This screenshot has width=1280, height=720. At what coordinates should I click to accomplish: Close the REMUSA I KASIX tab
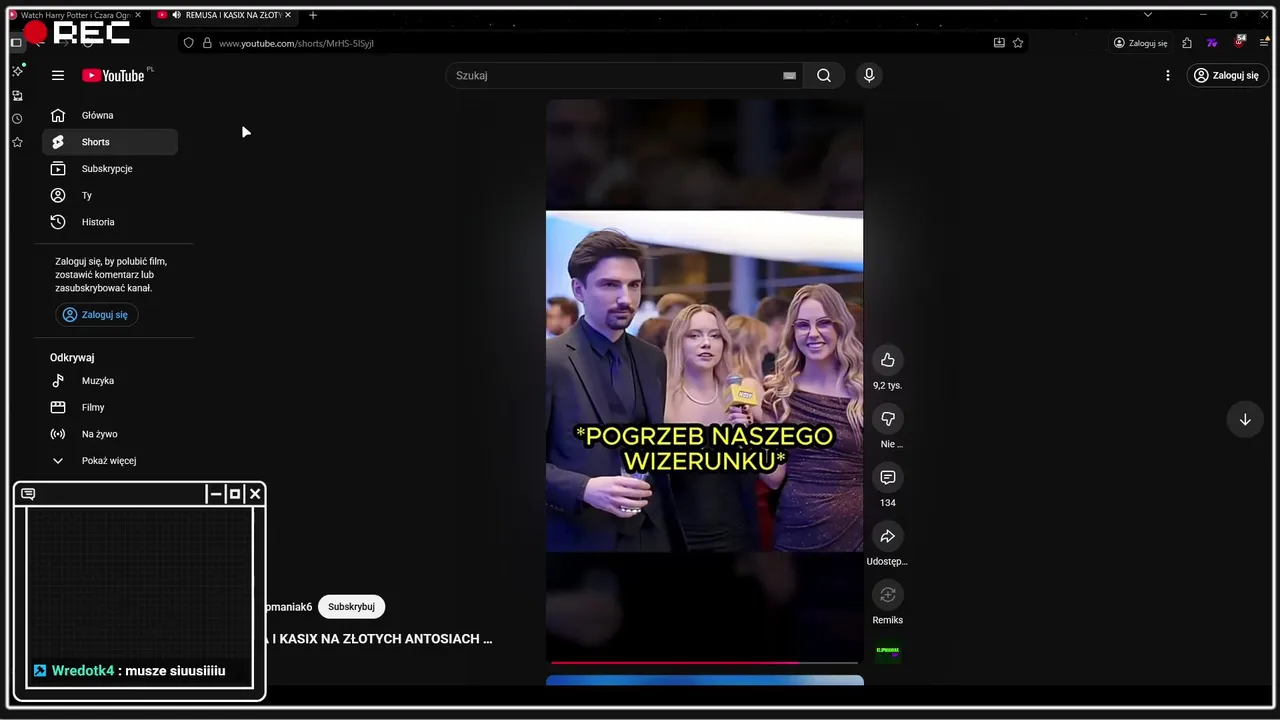click(287, 15)
